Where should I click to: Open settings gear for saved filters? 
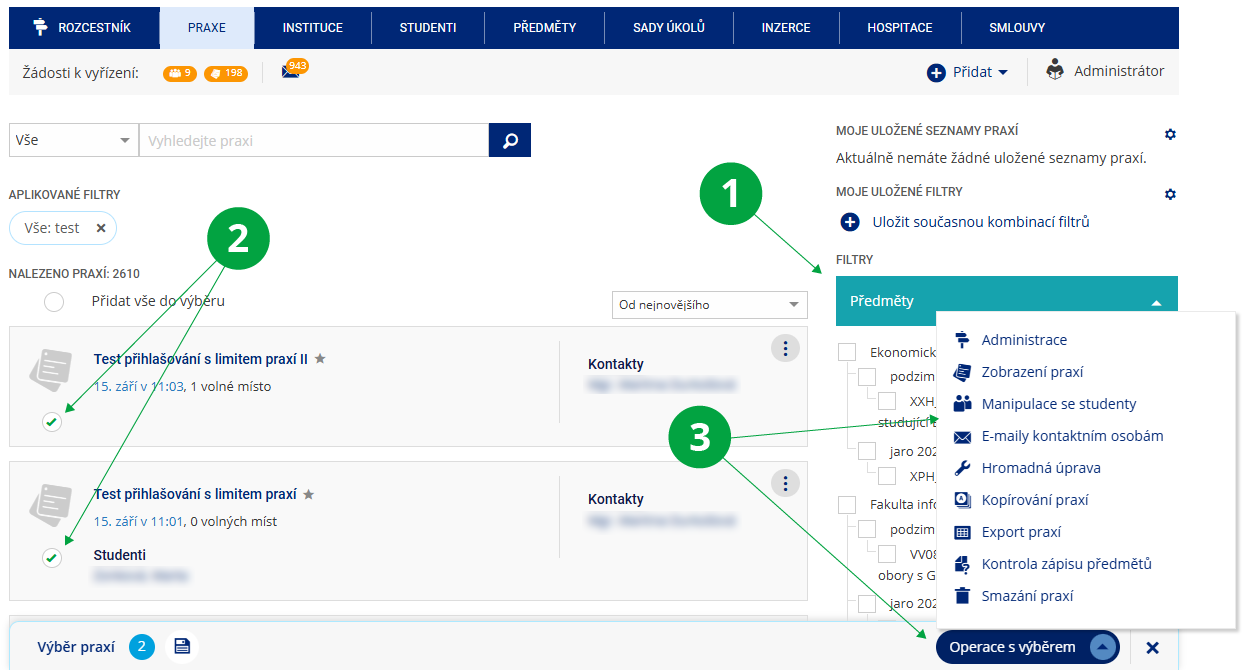[x=1170, y=194]
